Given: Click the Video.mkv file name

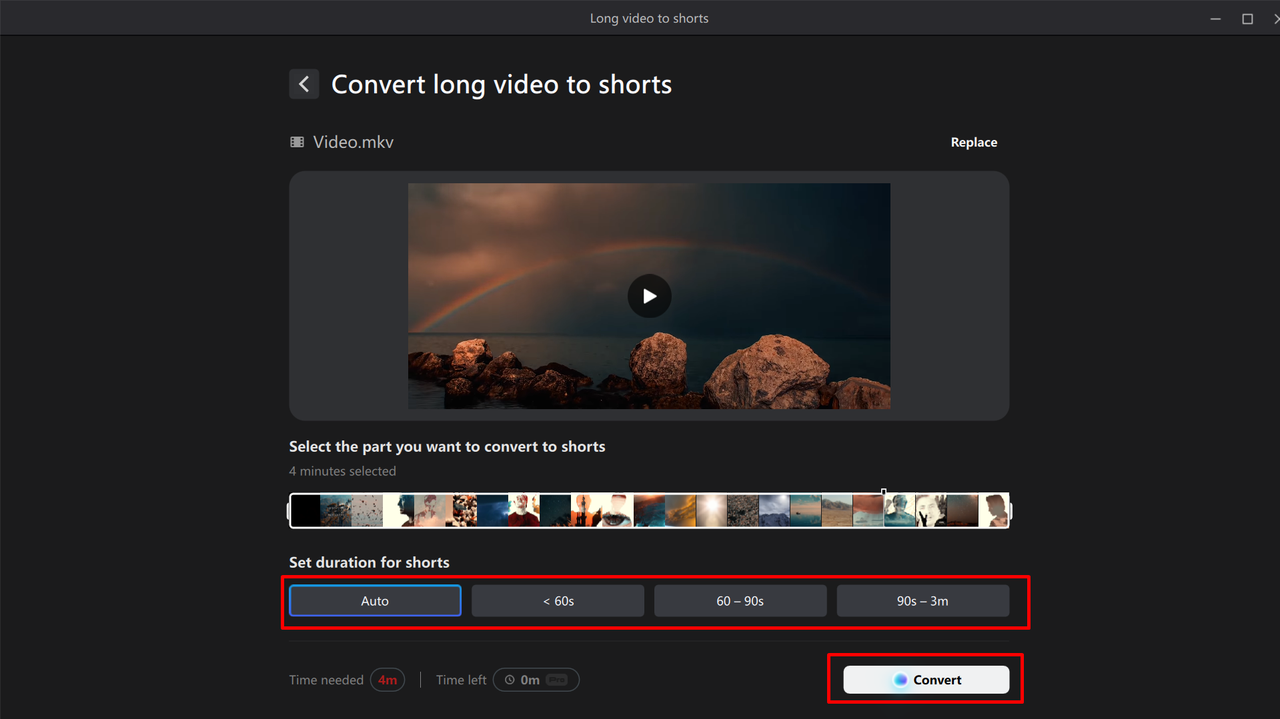Looking at the screenshot, I should click(353, 142).
